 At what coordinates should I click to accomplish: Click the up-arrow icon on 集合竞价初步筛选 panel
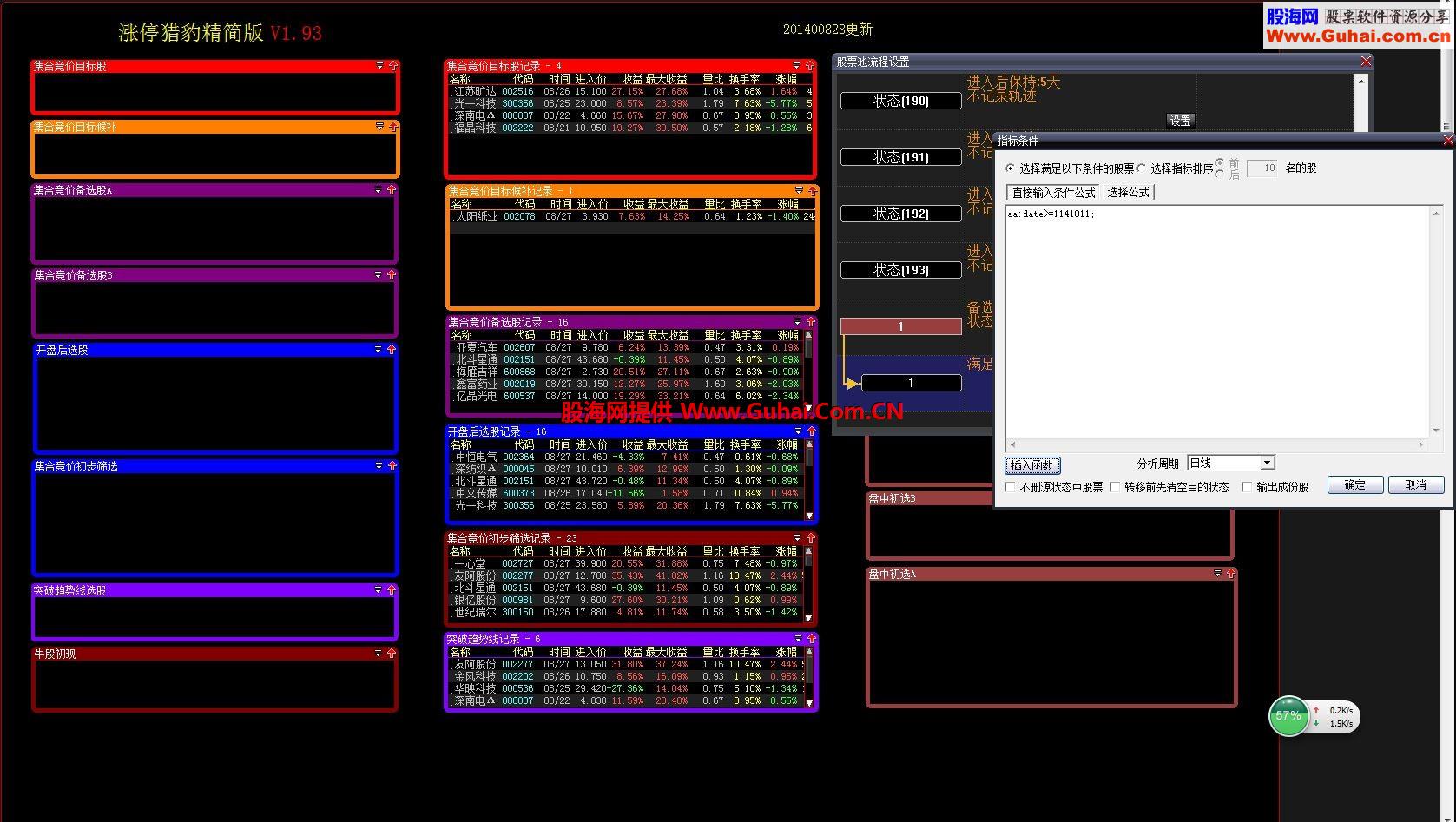click(x=392, y=466)
